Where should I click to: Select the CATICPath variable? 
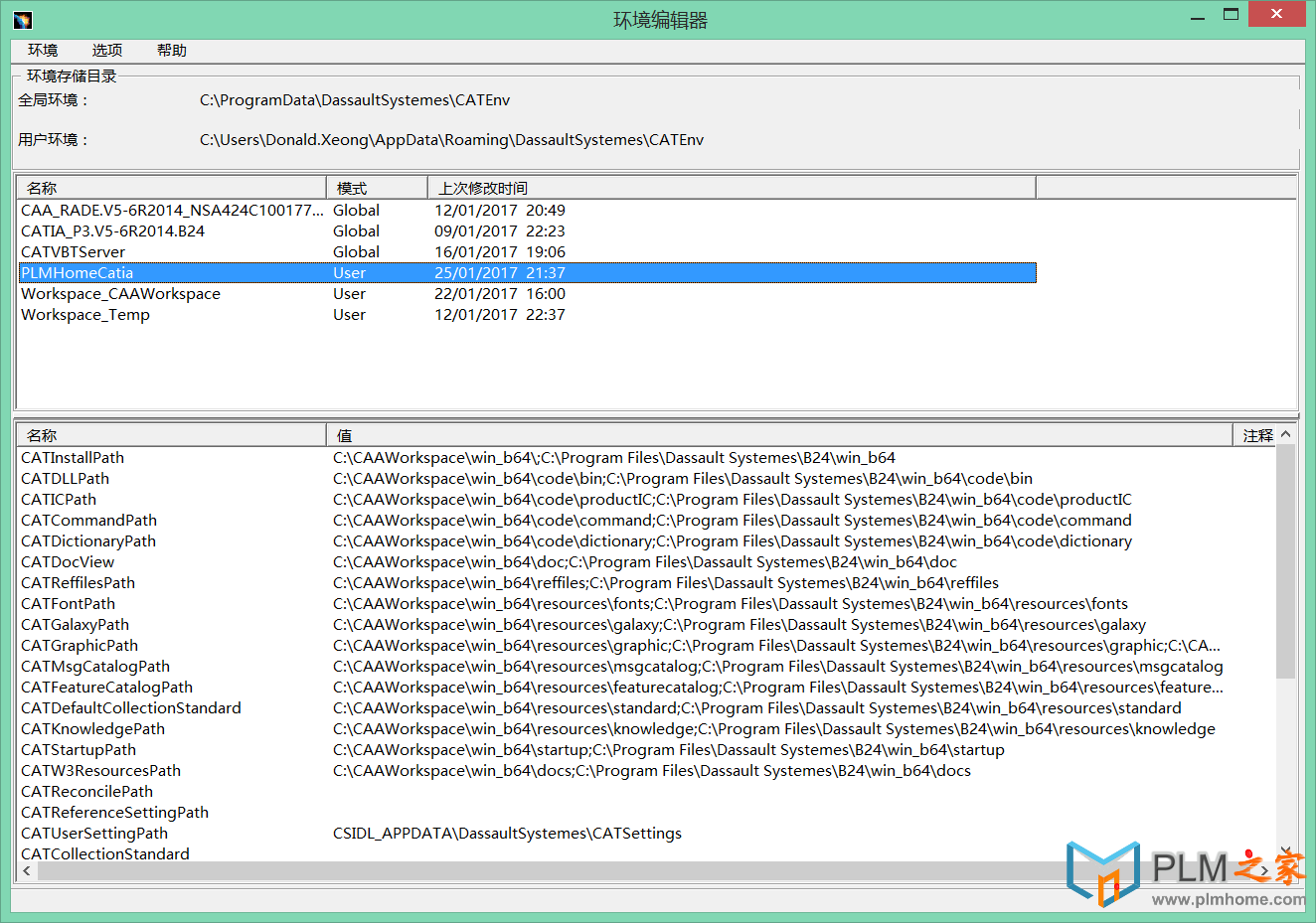pyautogui.click(x=59, y=500)
